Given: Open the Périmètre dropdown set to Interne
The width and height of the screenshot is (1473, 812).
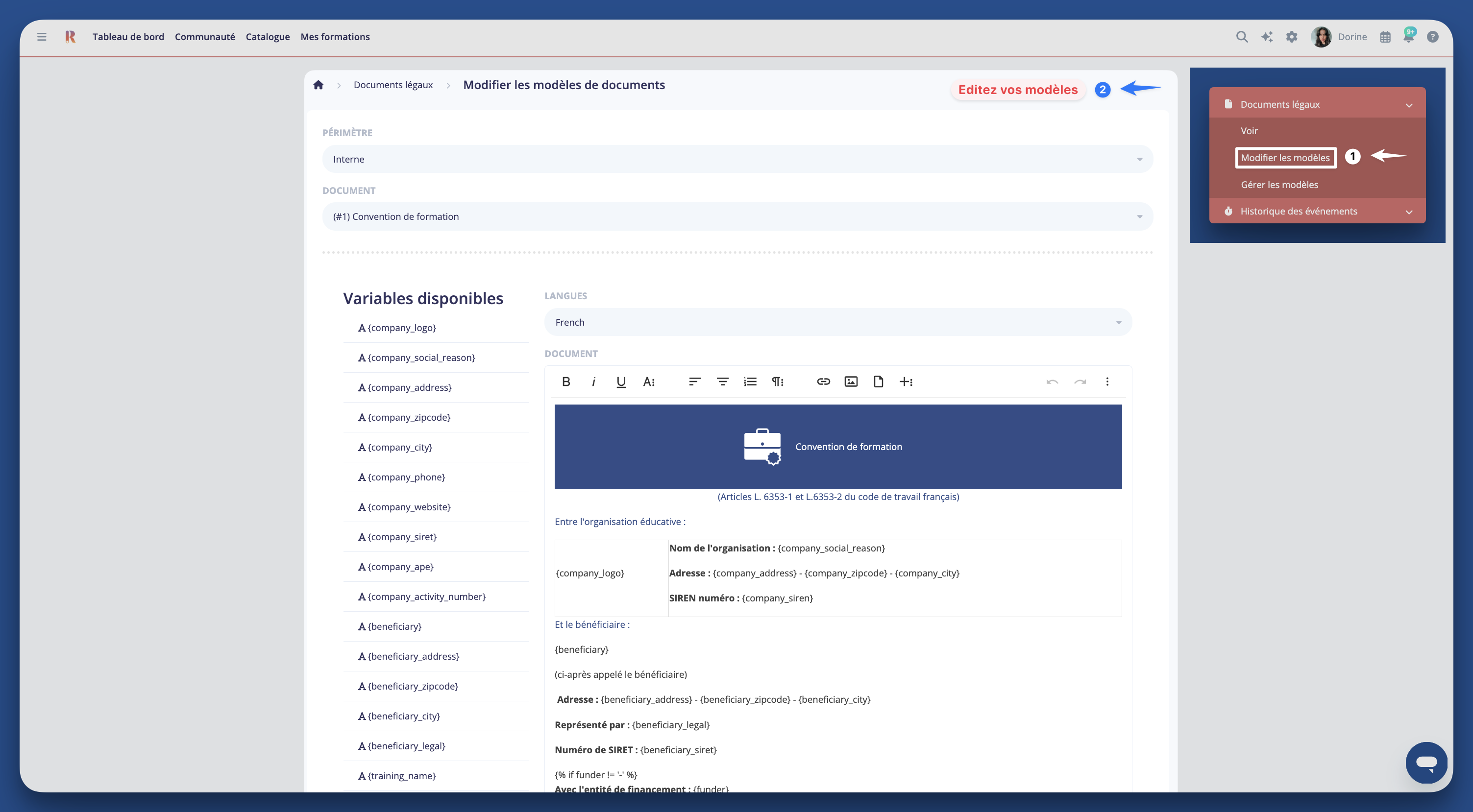Looking at the screenshot, I should click(737, 159).
